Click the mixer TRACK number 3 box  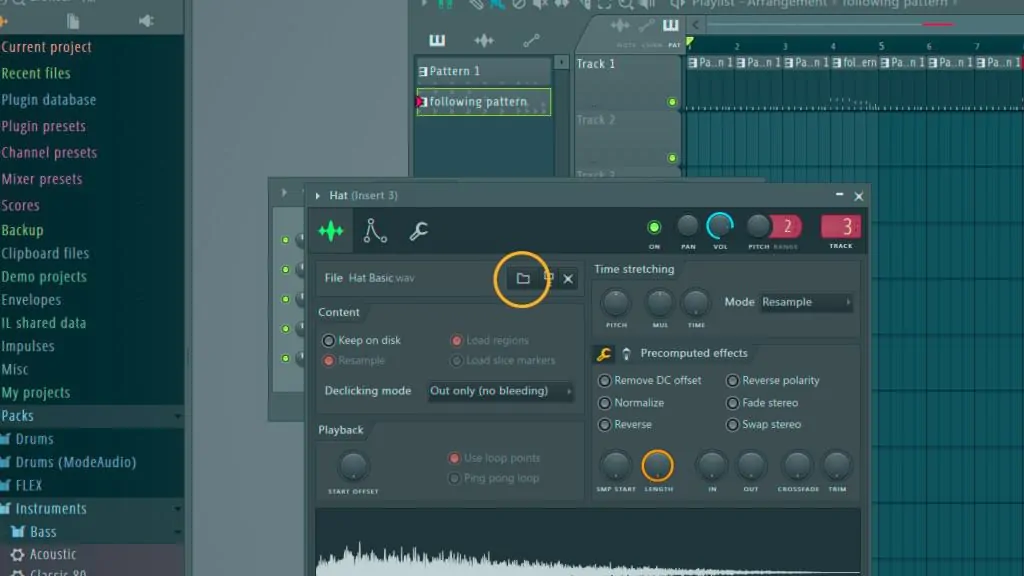tap(840, 227)
